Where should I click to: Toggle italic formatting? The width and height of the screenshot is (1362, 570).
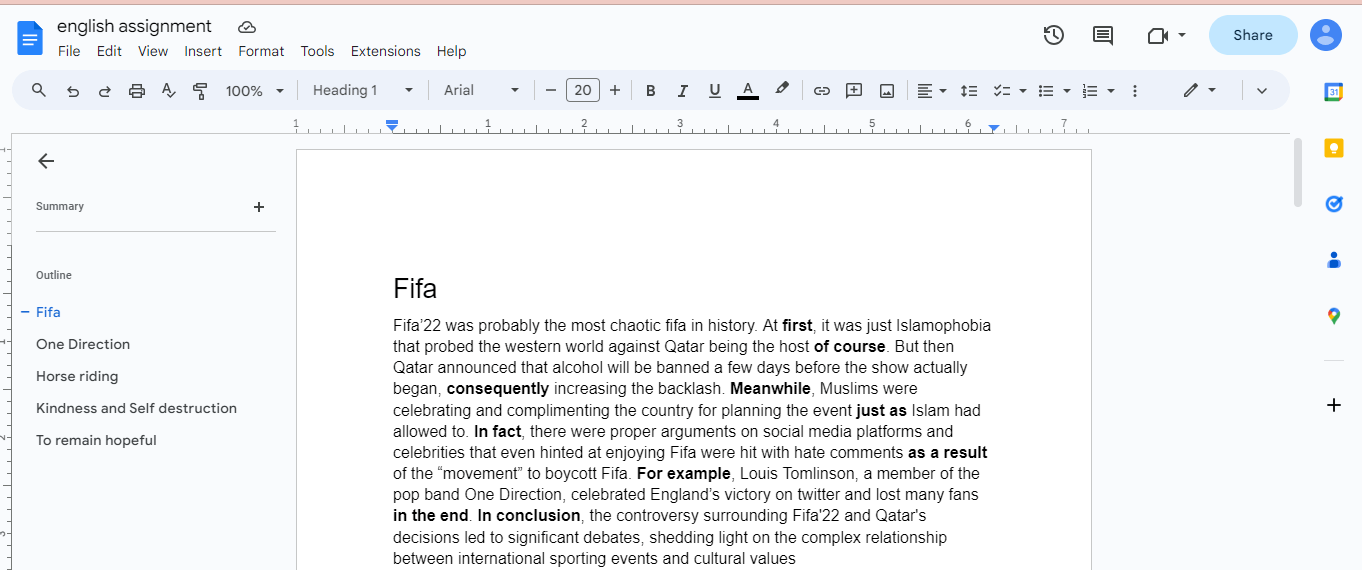point(682,91)
